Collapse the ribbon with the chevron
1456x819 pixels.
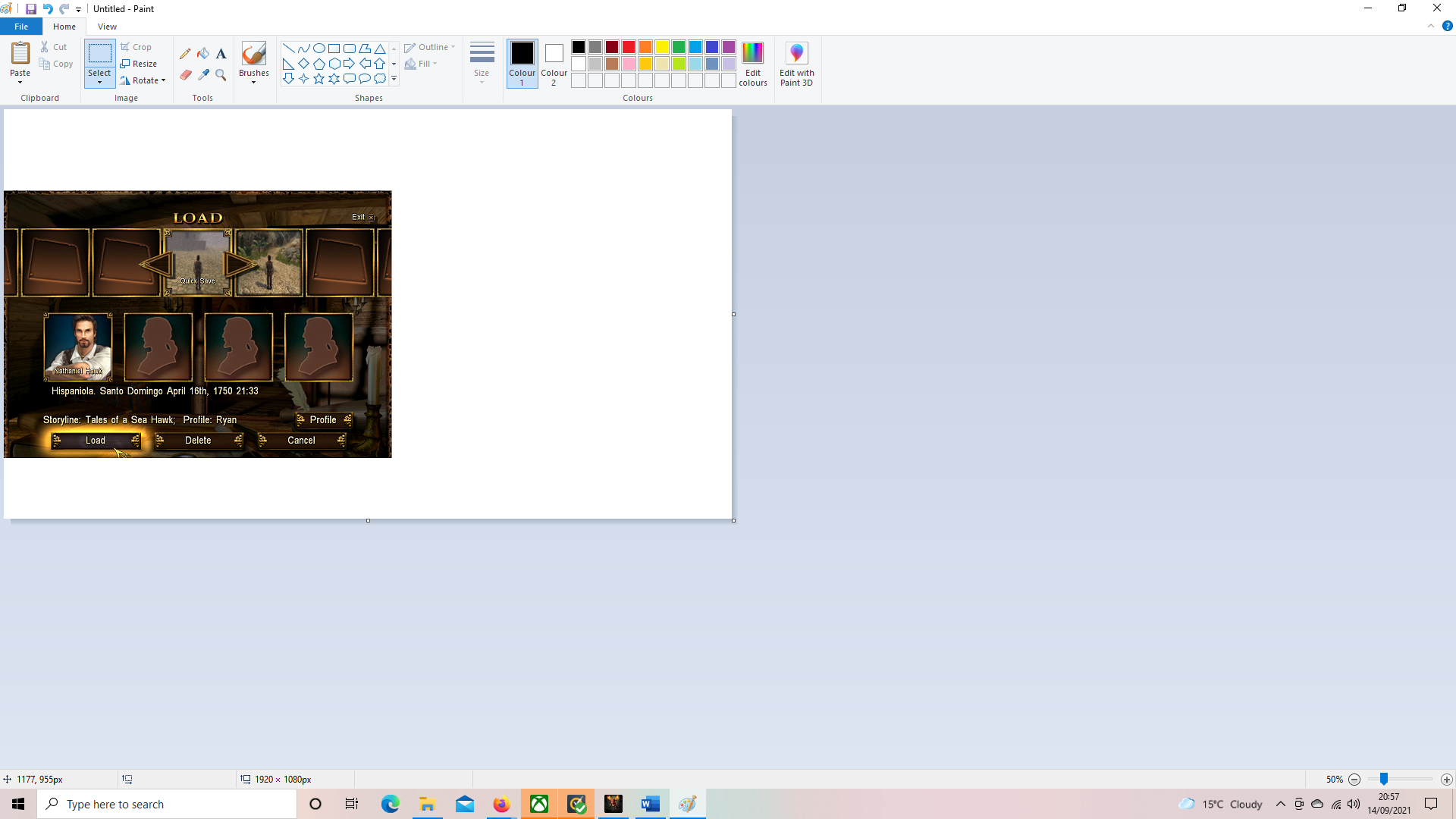coord(1431,26)
